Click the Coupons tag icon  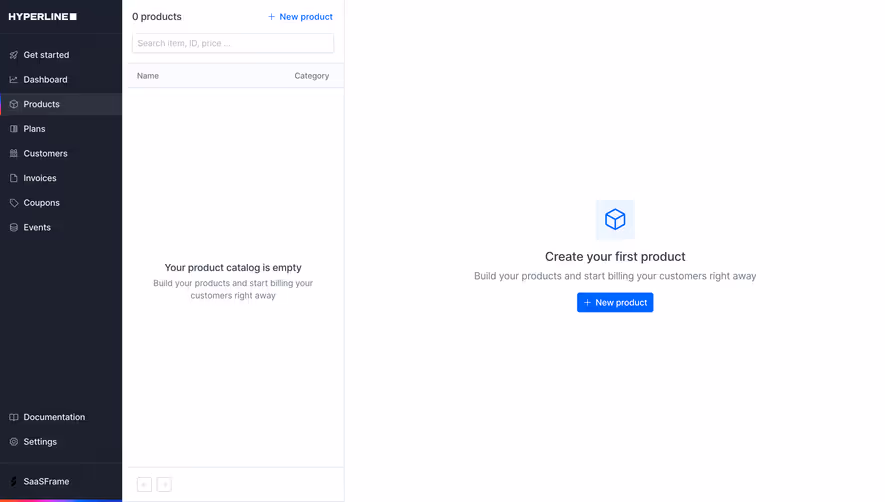coord(14,203)
